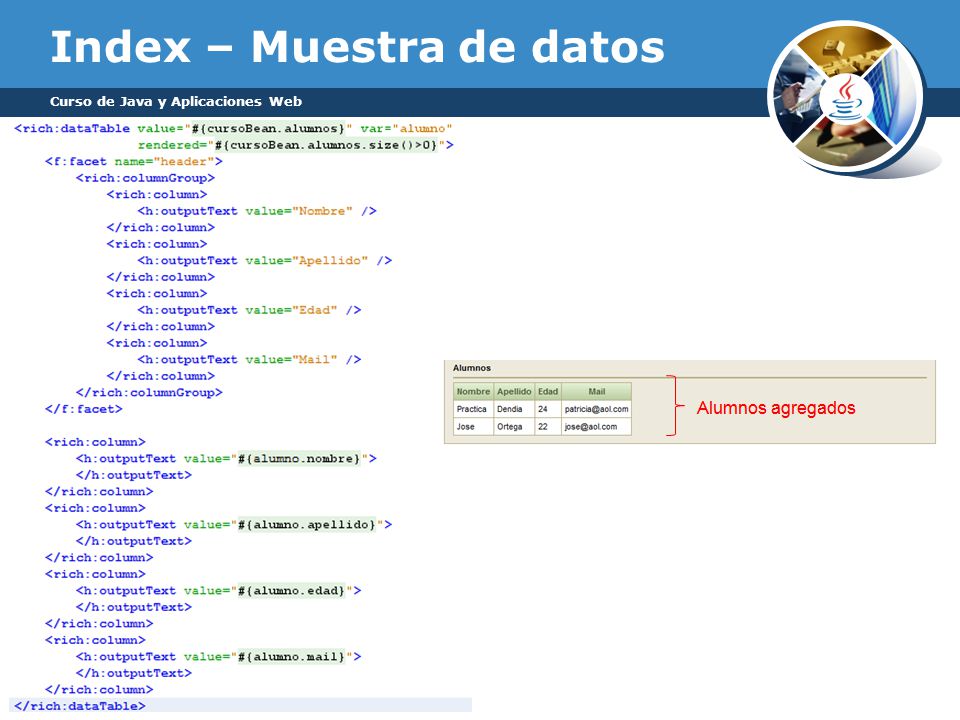
Task: Click the outputText value="Edad" line
Action: pos(249,310)
